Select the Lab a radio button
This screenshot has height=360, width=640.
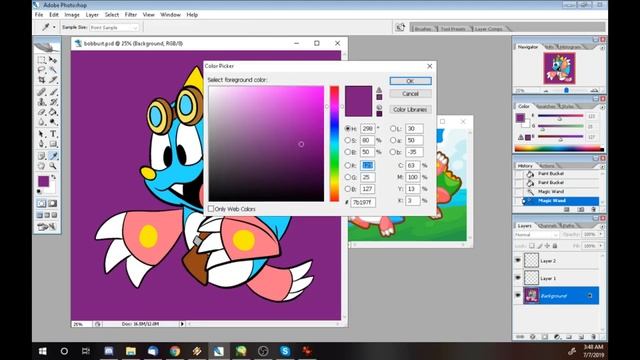click(393, 140)
